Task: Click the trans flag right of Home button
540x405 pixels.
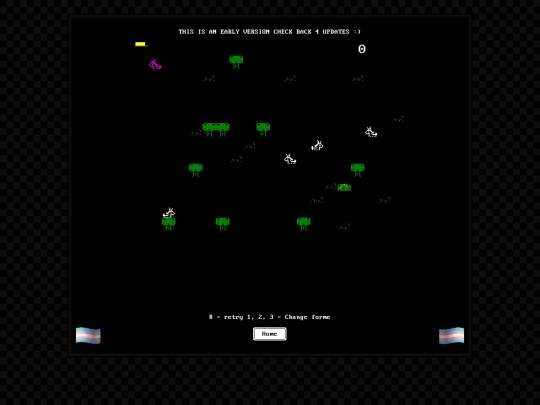Action: point(451,335)
